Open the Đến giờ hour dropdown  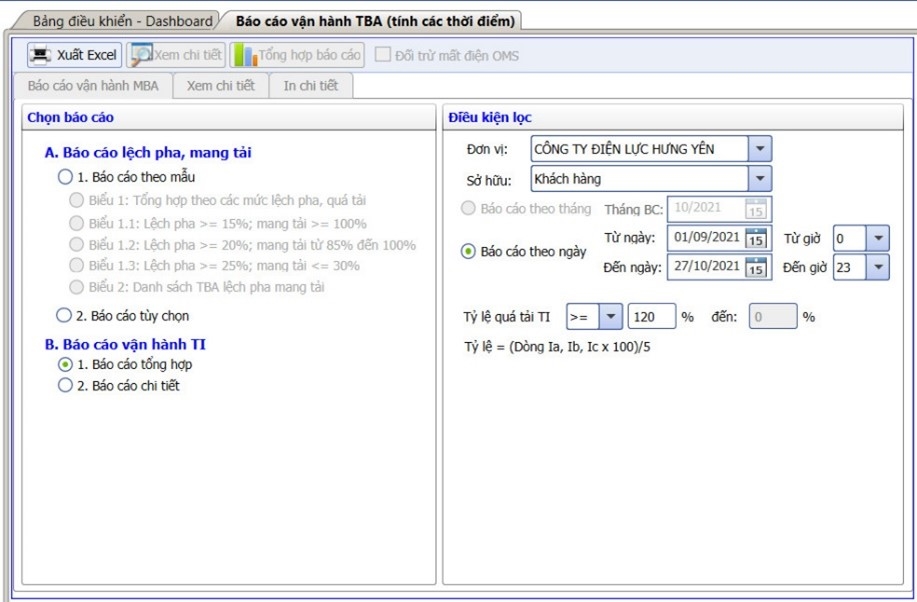878,267
